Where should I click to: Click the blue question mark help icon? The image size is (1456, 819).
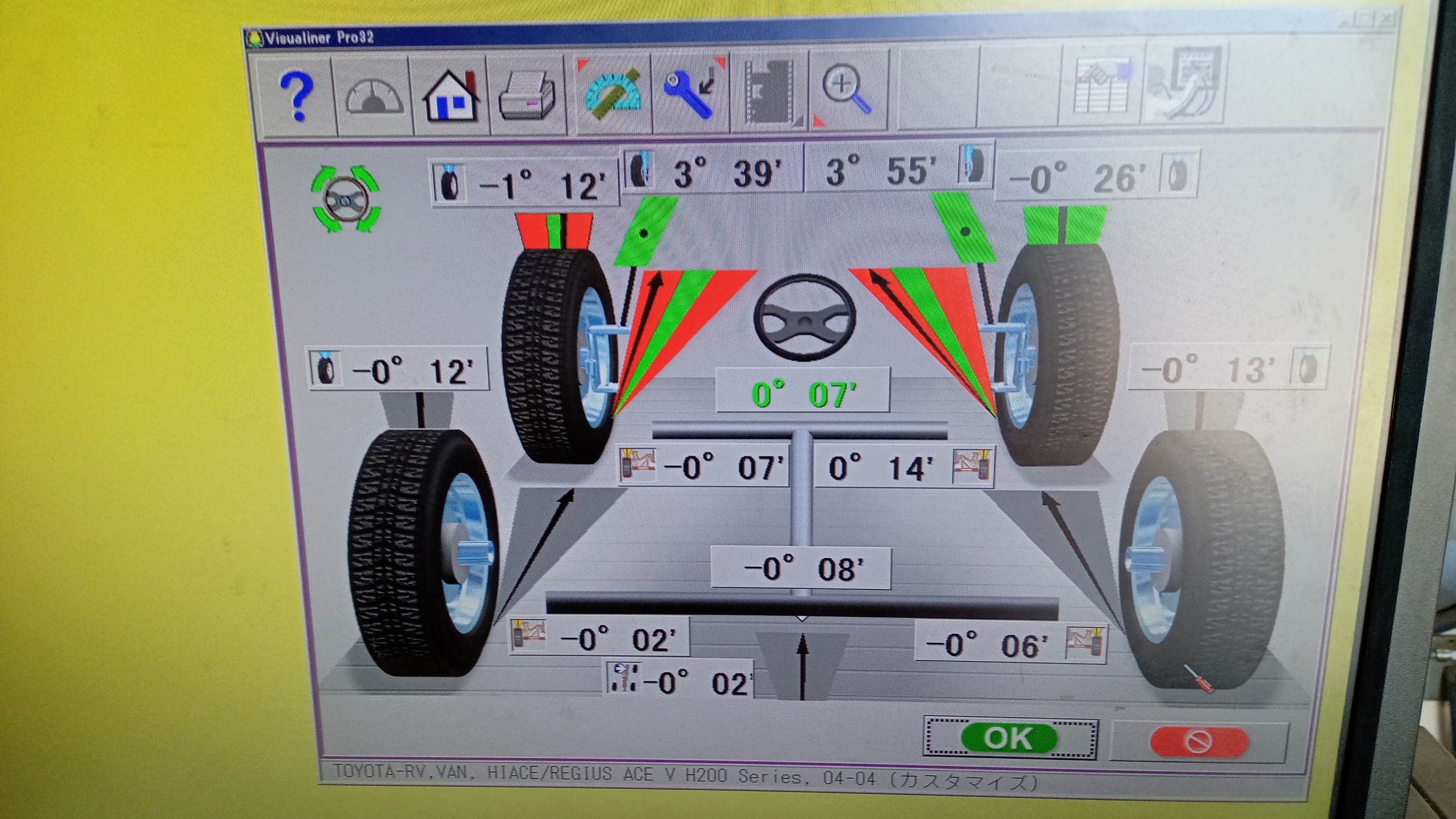296,97
